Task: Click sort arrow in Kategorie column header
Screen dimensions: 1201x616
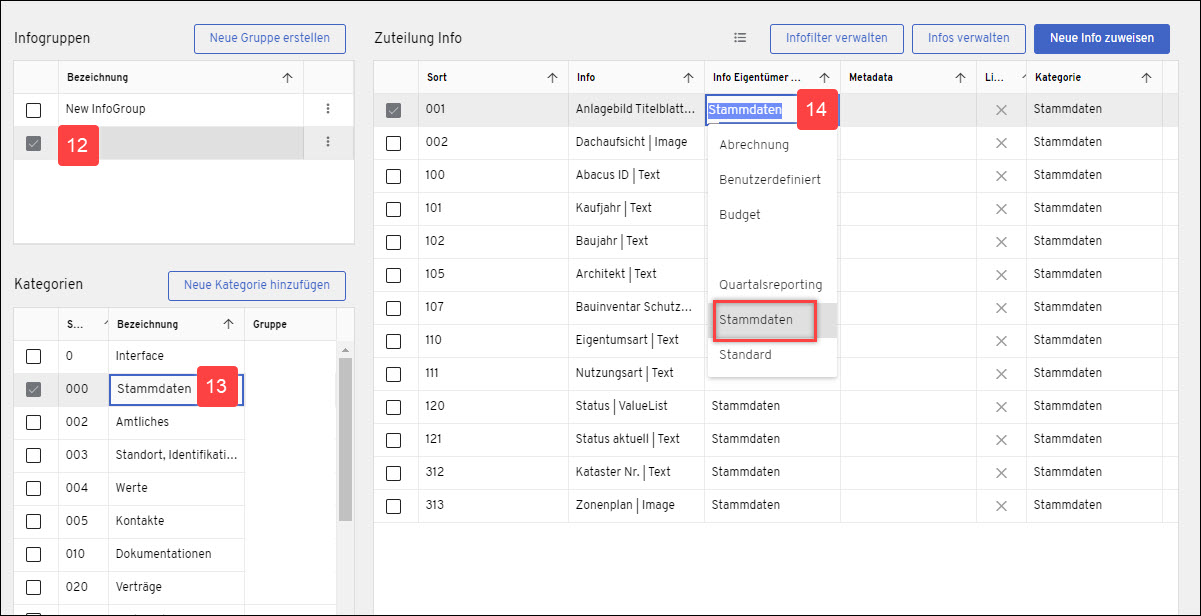Action: click(x=1146, y=77)
